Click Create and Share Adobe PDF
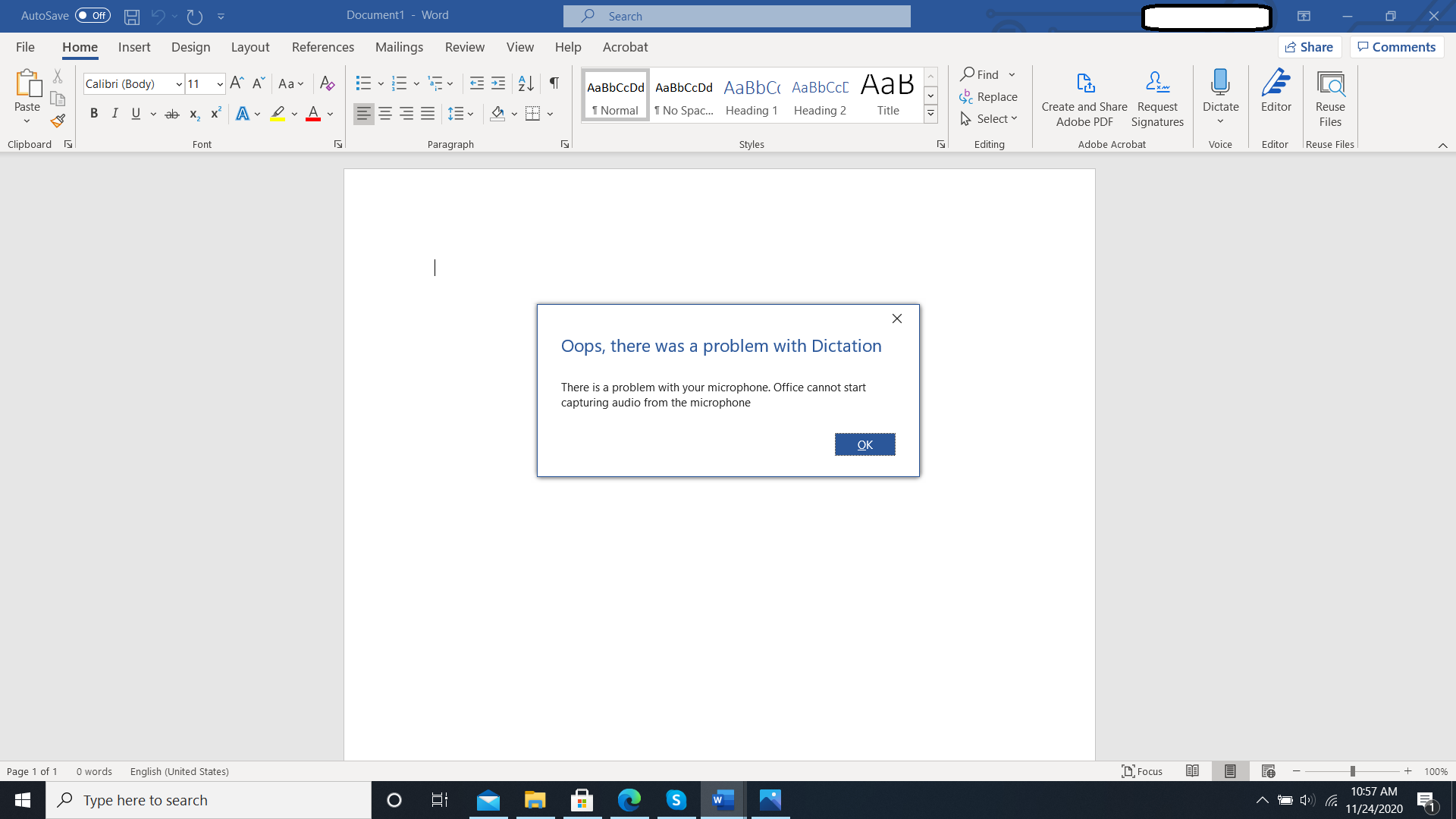 [x=1084, y=99]
